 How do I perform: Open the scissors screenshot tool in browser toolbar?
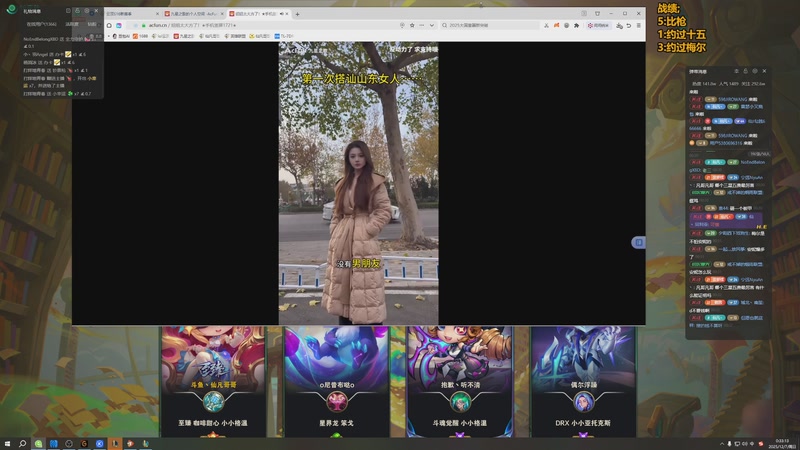pyautogui.click(x=546, y=25)
